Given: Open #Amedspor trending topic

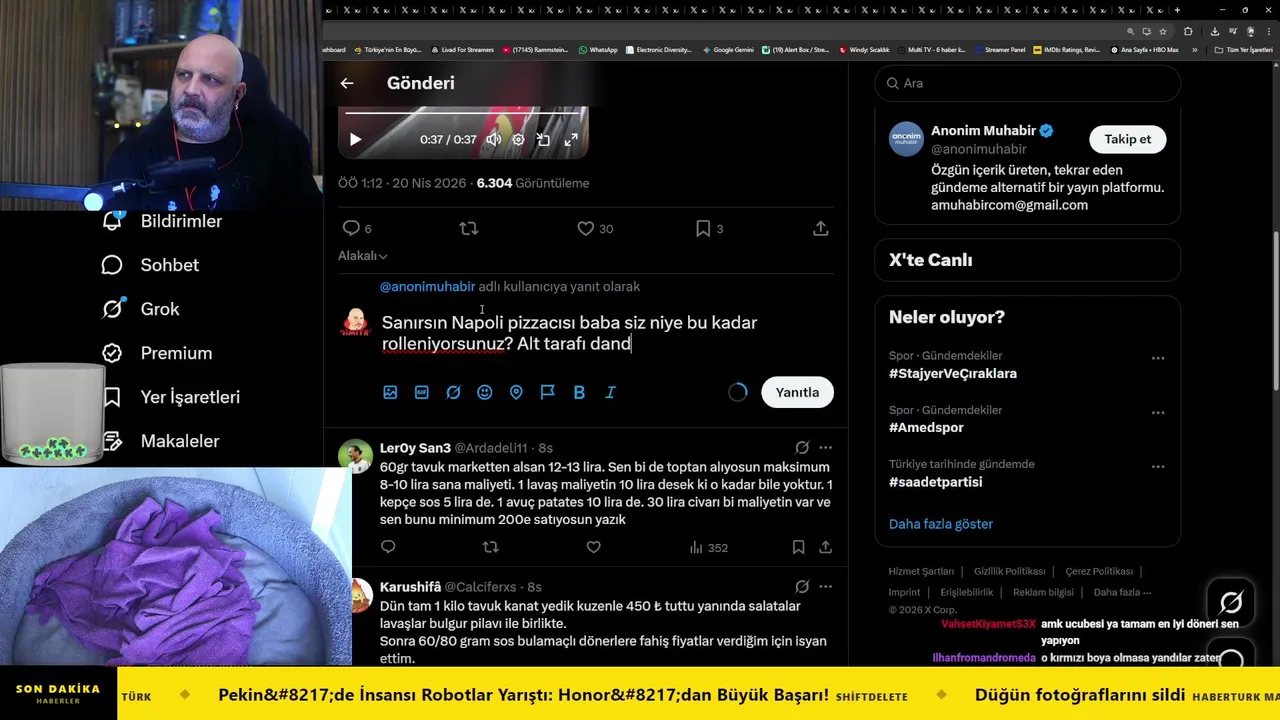Looking at the screenshot, I should (926, 428).
